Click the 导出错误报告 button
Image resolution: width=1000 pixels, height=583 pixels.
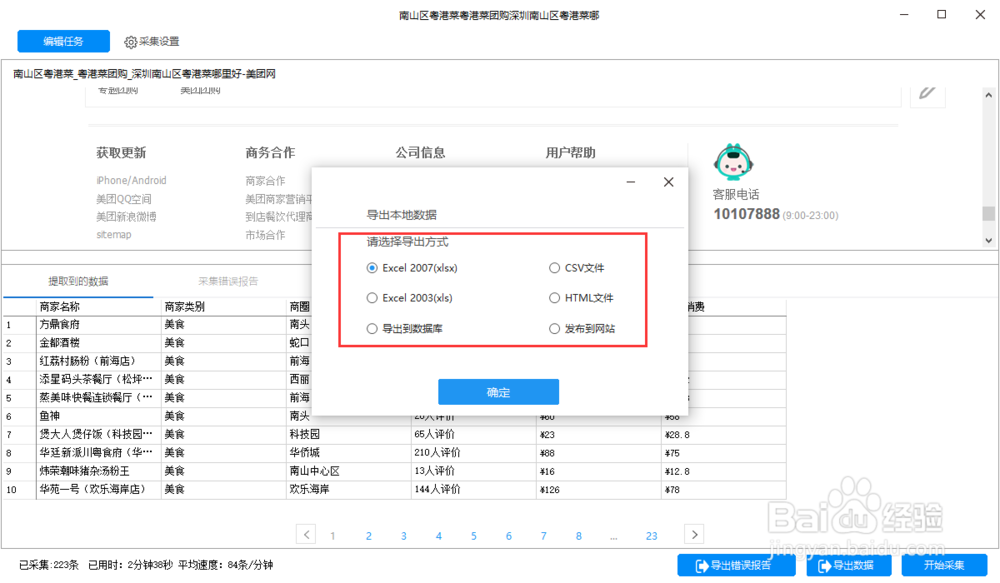pos(736,566)
